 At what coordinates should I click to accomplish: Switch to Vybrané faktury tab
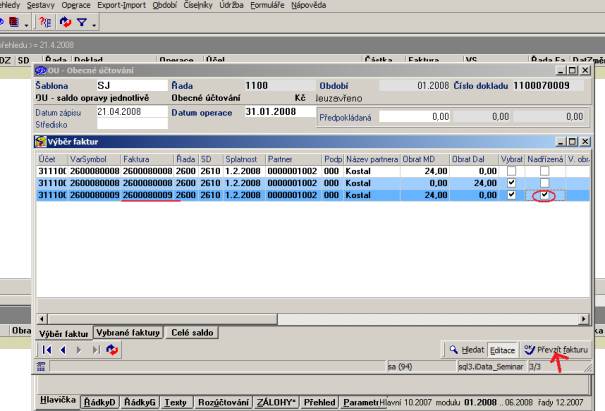click(x=131, y=331)
